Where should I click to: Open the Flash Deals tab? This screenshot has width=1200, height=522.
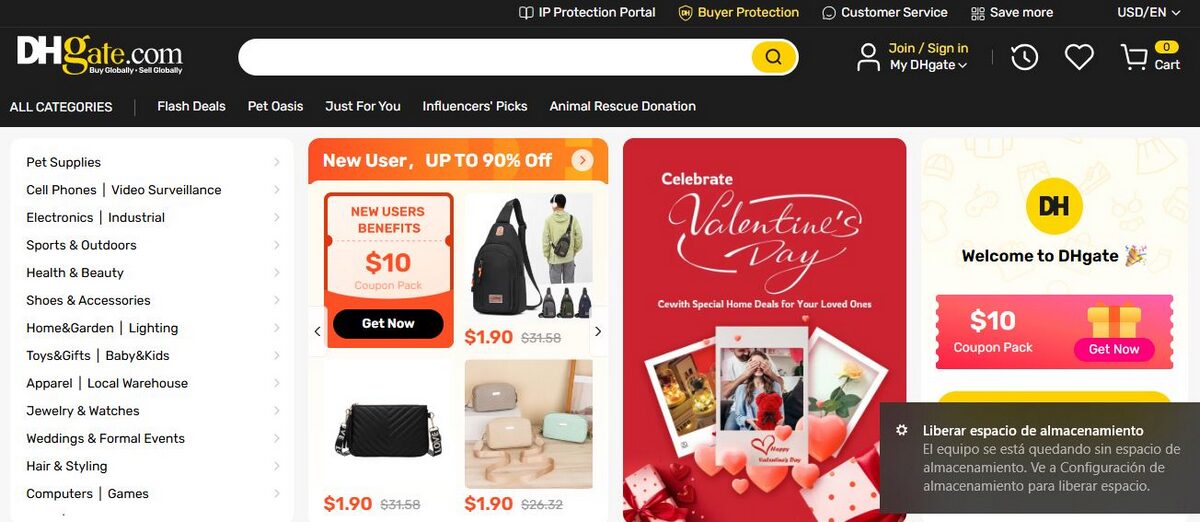tap(191, 106)
